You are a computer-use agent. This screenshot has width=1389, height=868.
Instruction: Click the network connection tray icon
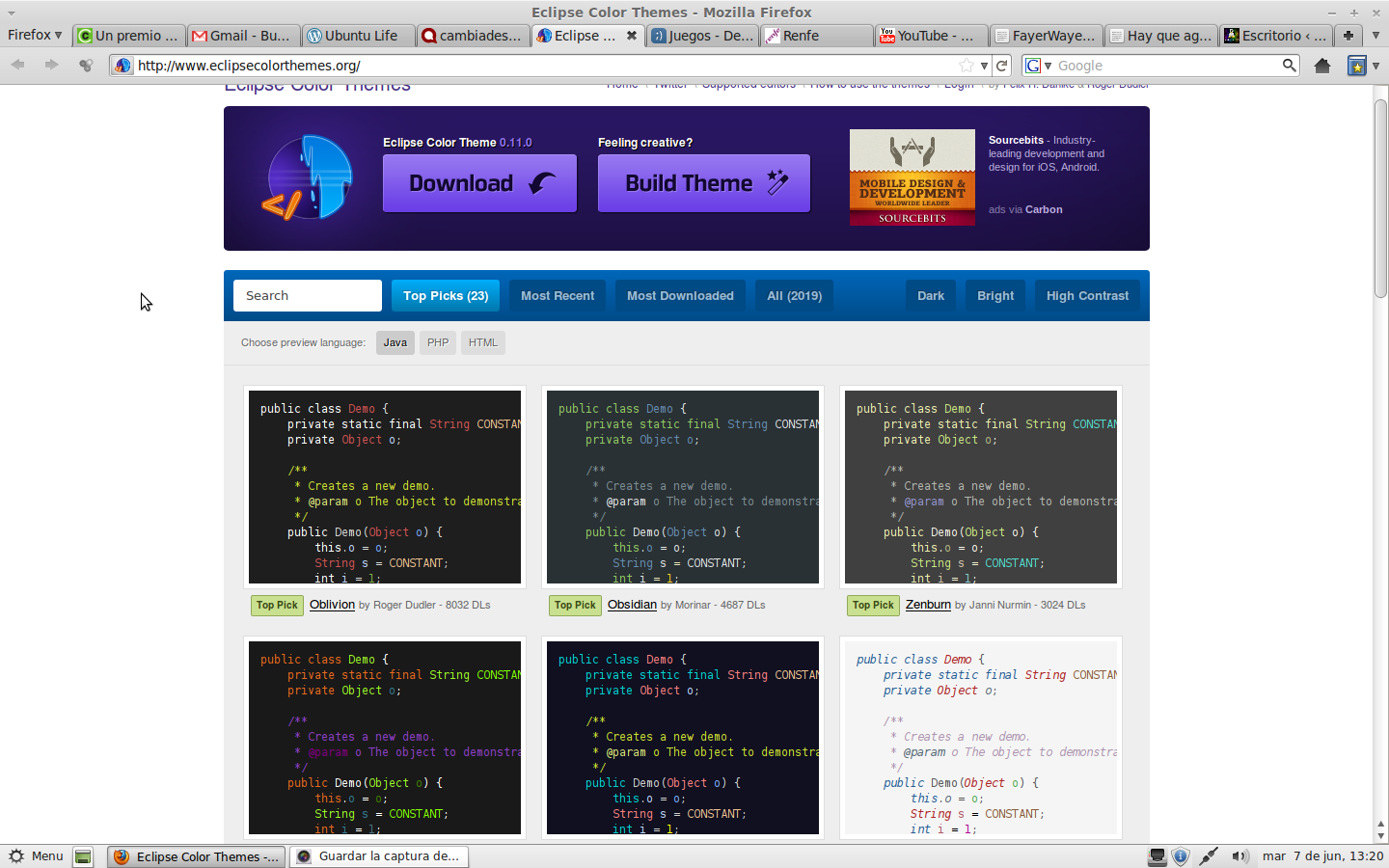(1209, 855)
